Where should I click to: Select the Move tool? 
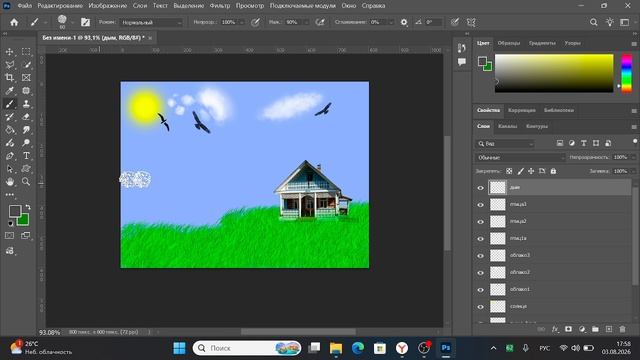coord(9,52)
